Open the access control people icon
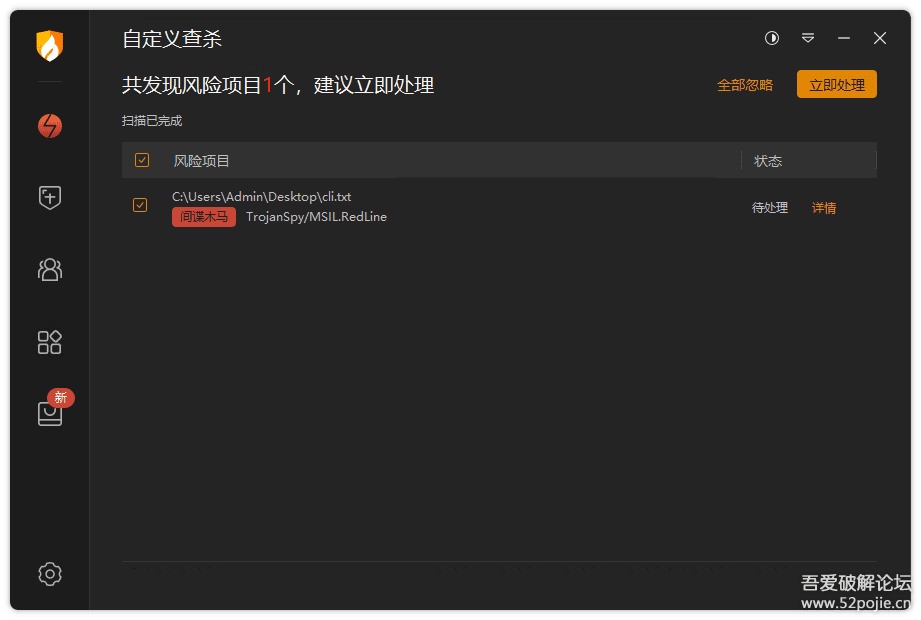This screenshot has width=921, height=620. (49, 269)
